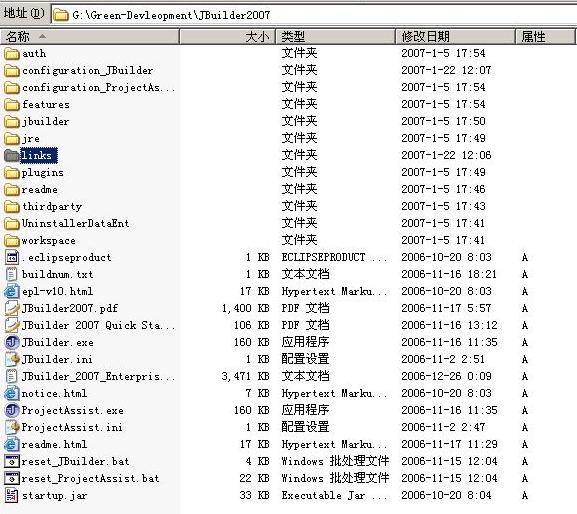Image resolution: width=577 pixels, height=514 pixels.
Task: Select the file name buildnum.txt
Action: coord(57,274)
